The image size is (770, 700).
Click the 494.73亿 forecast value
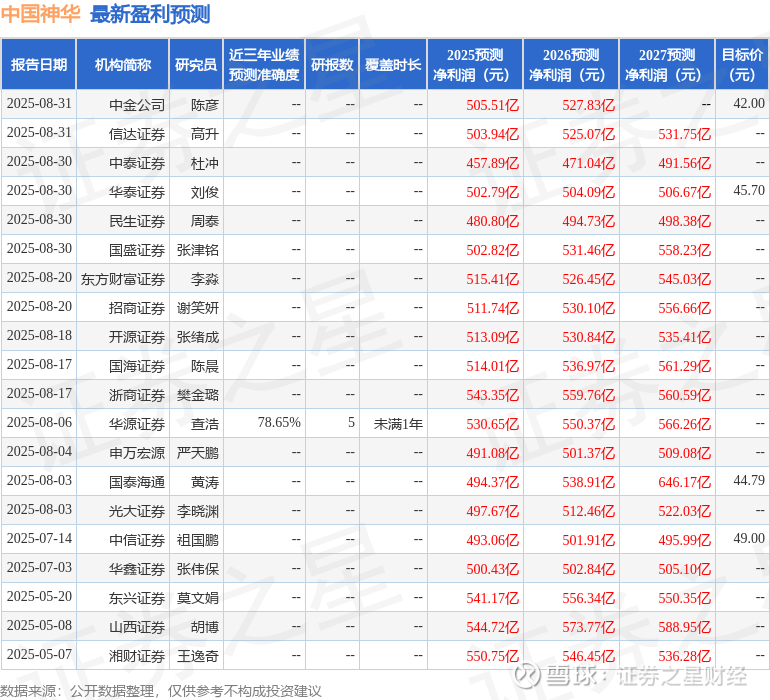(588, 221)
